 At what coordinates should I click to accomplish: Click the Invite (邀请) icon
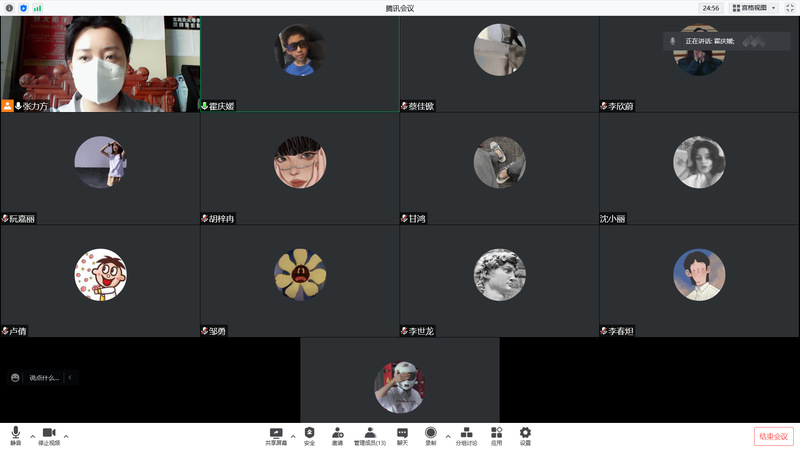(338, 434)
